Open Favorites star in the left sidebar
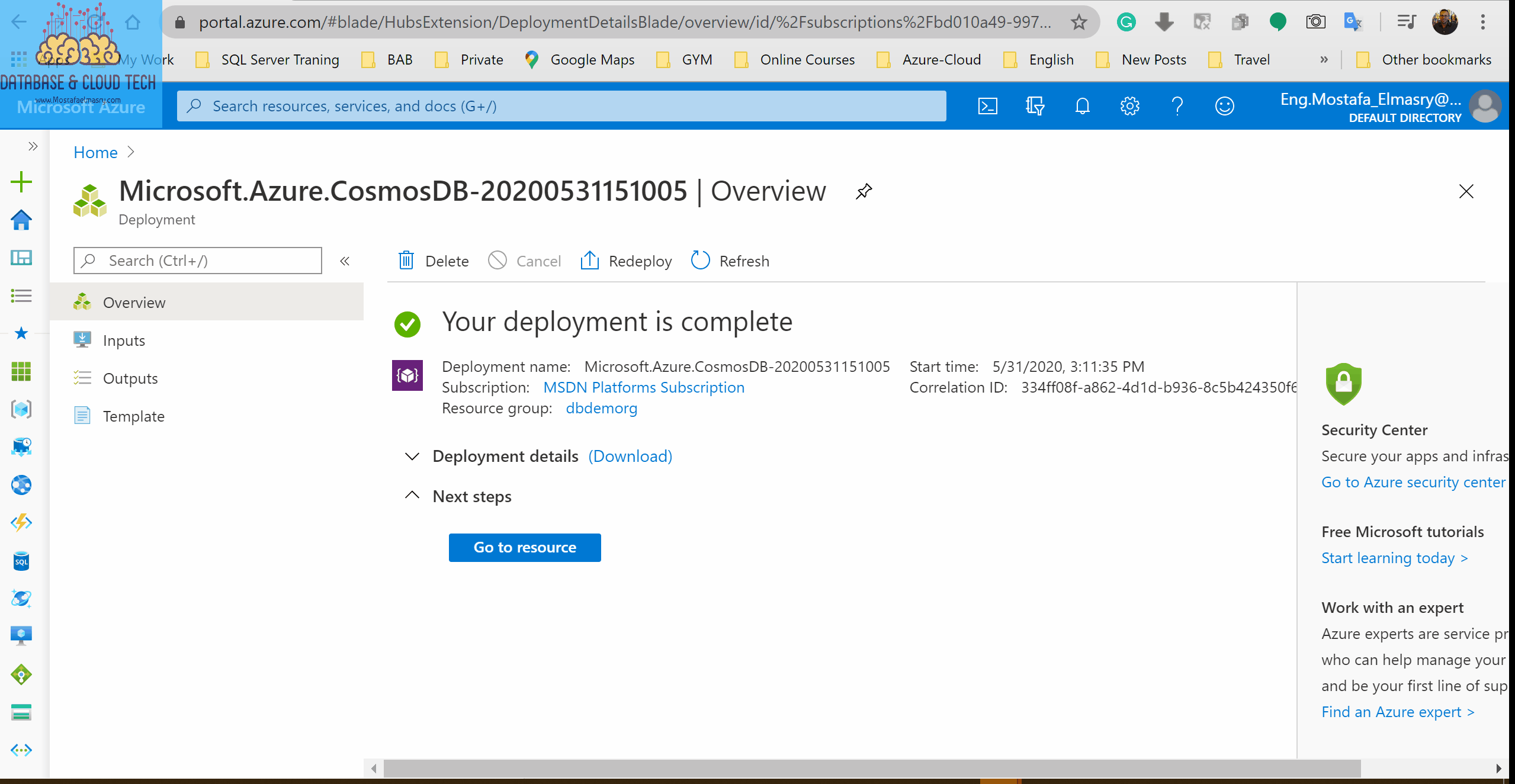This screenshot has height=784, width=1515. (21, 333)
